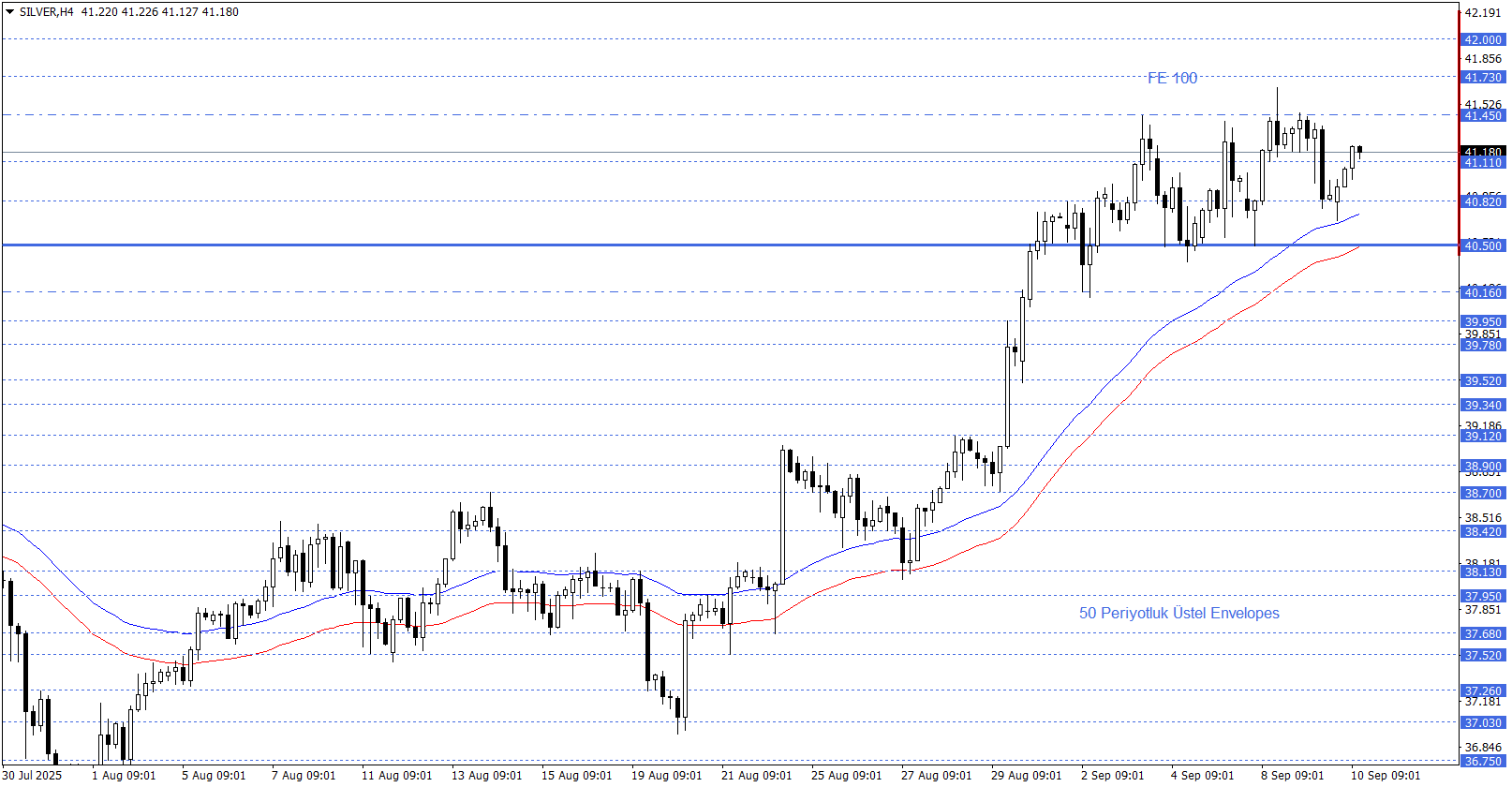Click the 39.950 price level label
The height and width of the screenshot is (787, 1512).
point(1483,322)
